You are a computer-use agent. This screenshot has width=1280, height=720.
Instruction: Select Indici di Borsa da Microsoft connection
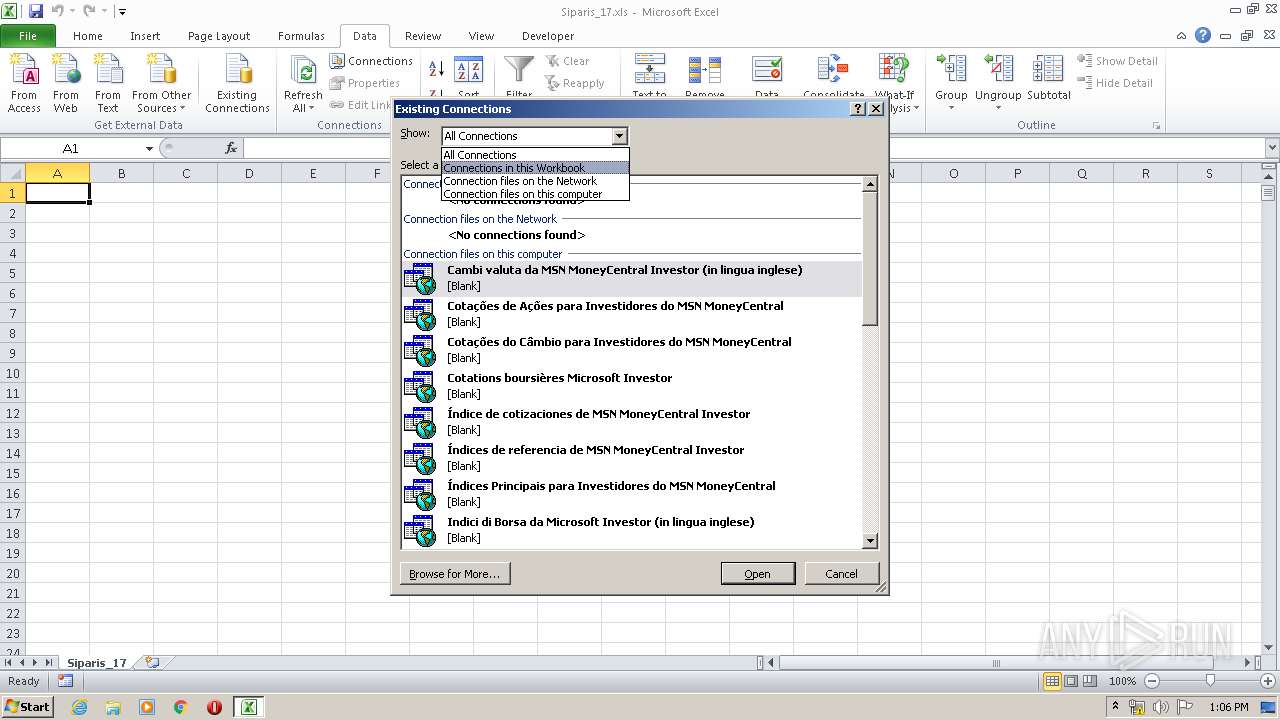tap(631, 530)
